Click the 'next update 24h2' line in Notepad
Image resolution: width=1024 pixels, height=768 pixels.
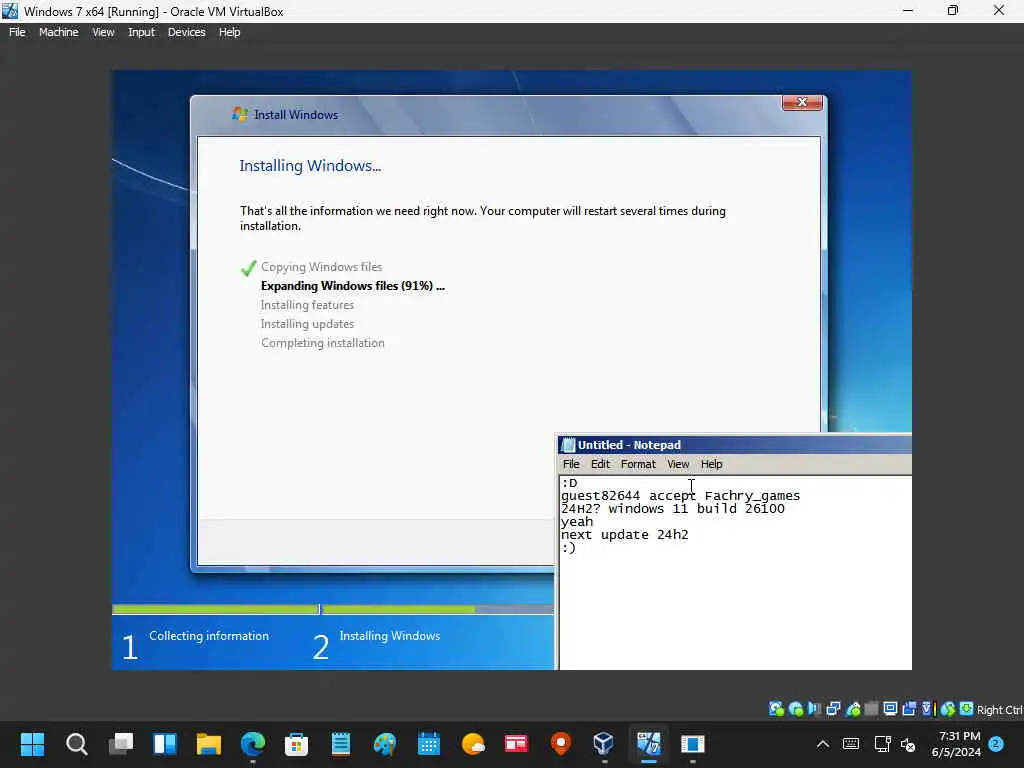tap(624, 535)
